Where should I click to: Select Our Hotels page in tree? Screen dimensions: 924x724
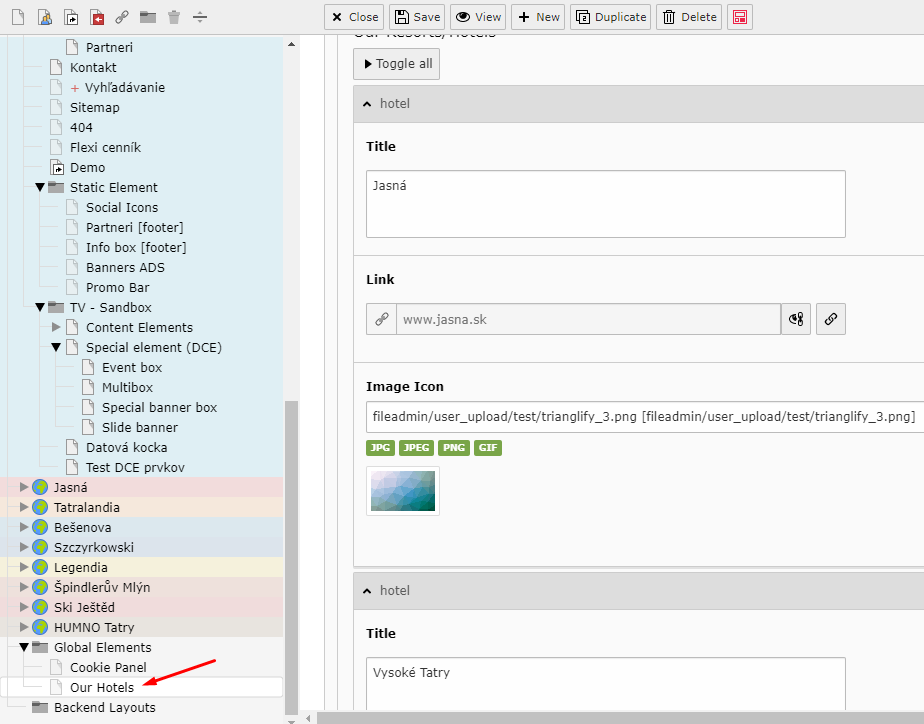coord(101,687)
